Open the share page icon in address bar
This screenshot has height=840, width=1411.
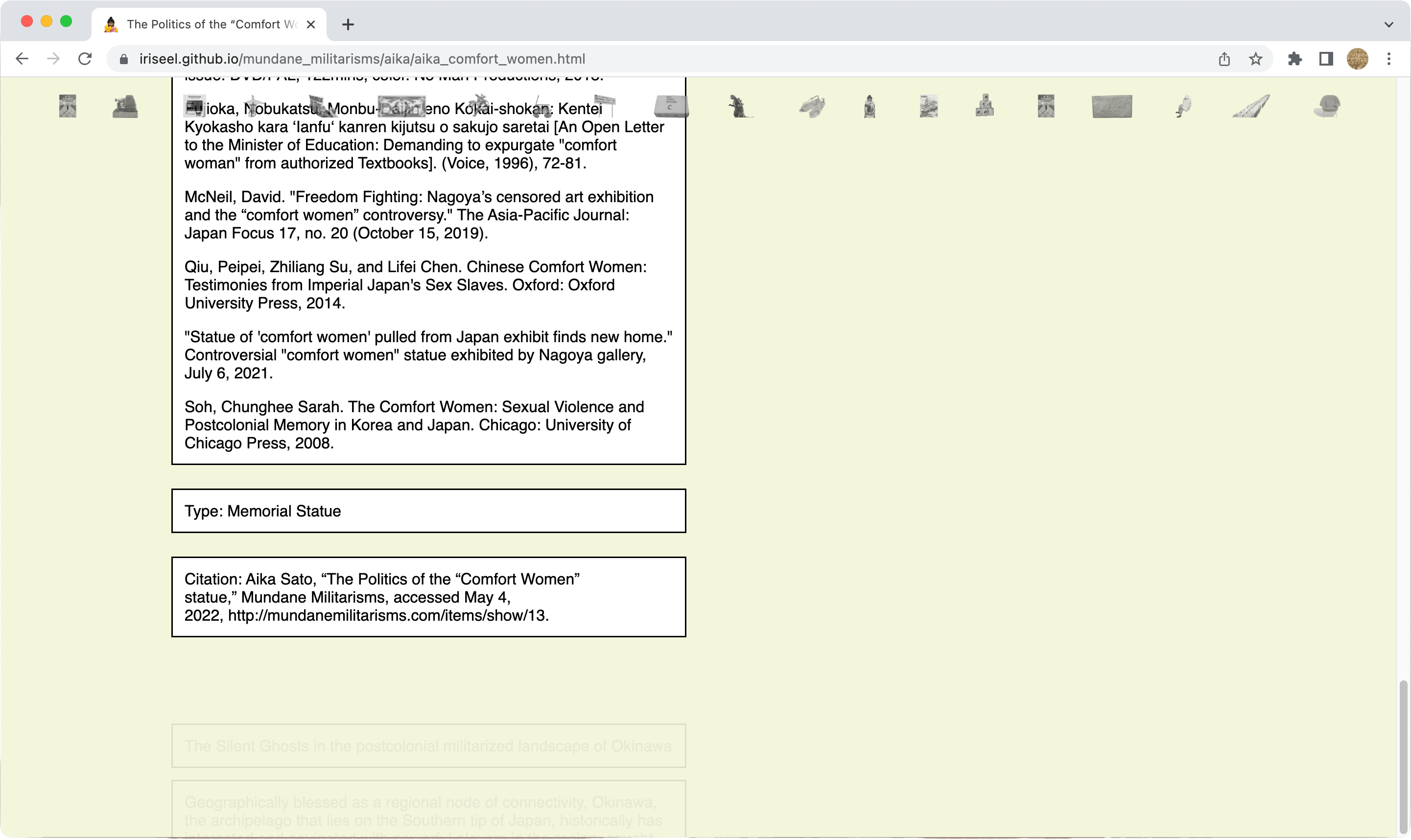1224,59
